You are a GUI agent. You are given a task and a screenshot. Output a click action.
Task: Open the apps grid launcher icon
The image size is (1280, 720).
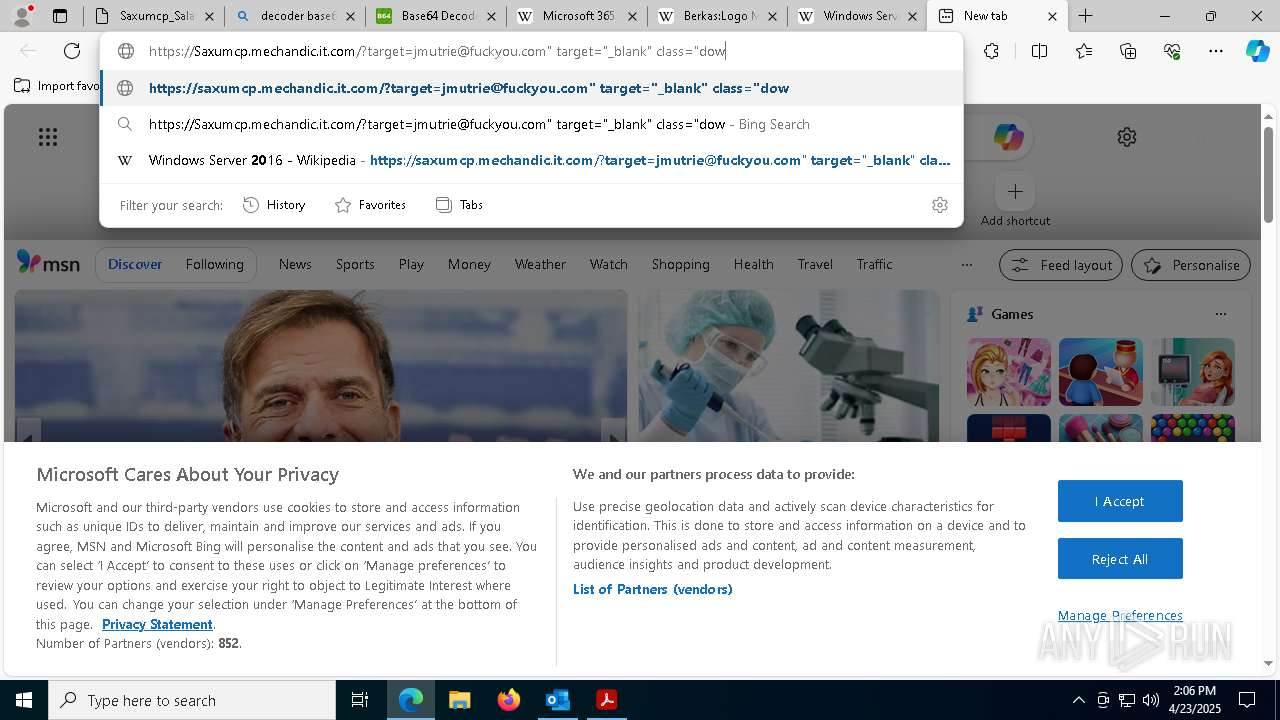[48, 137]
